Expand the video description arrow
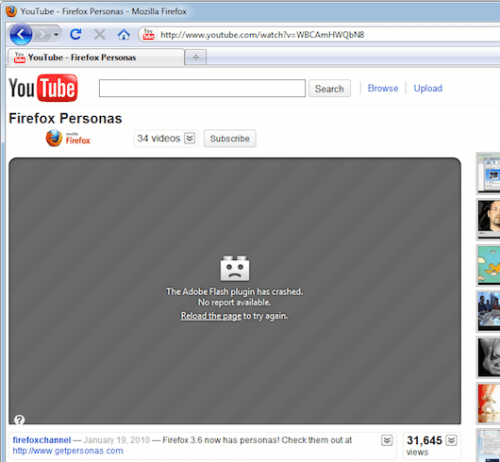The width and height of the screenshot is (500, 462). pos(387,440)
